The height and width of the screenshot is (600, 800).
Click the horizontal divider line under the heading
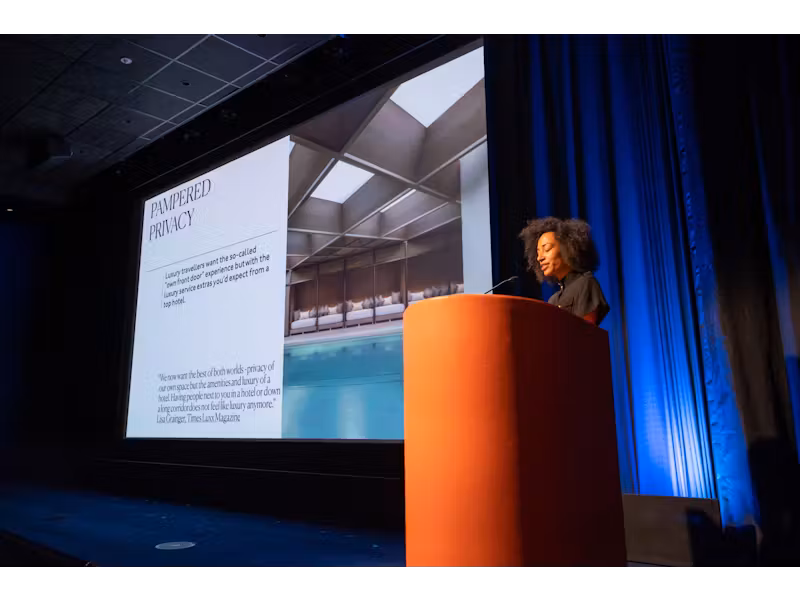pyautogui.click(x=214, y=265)
